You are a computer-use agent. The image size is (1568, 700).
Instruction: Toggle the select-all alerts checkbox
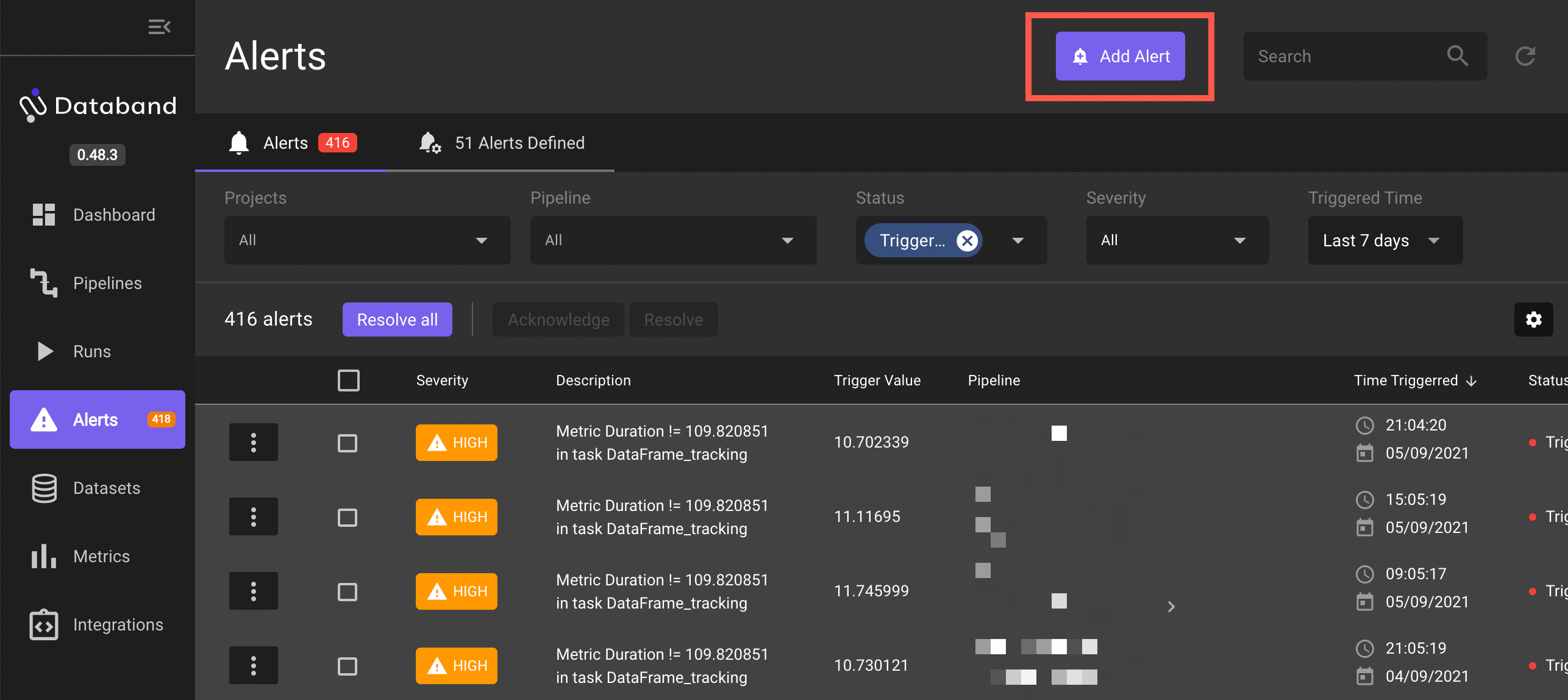(x=349, y=380)
